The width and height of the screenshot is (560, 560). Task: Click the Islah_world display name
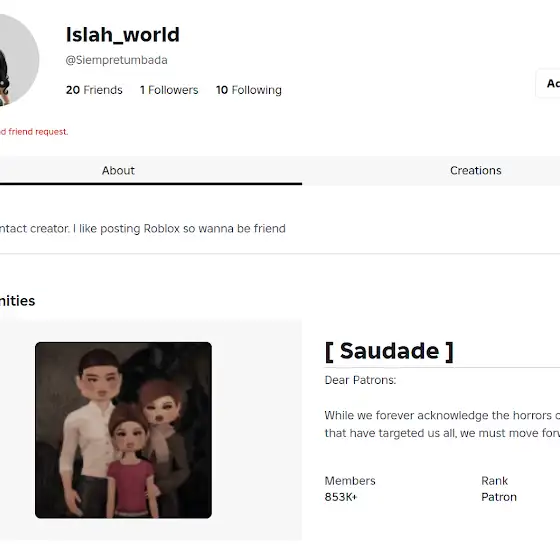(x=122, y=35)
